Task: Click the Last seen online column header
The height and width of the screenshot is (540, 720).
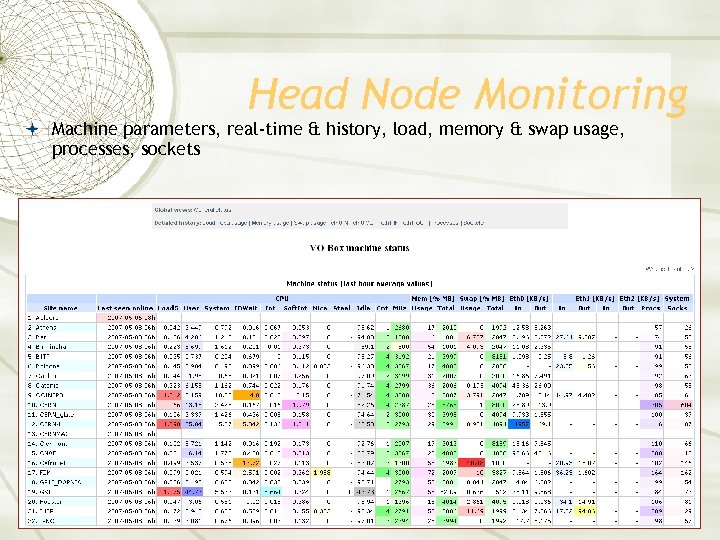Action: pos(126,308)
